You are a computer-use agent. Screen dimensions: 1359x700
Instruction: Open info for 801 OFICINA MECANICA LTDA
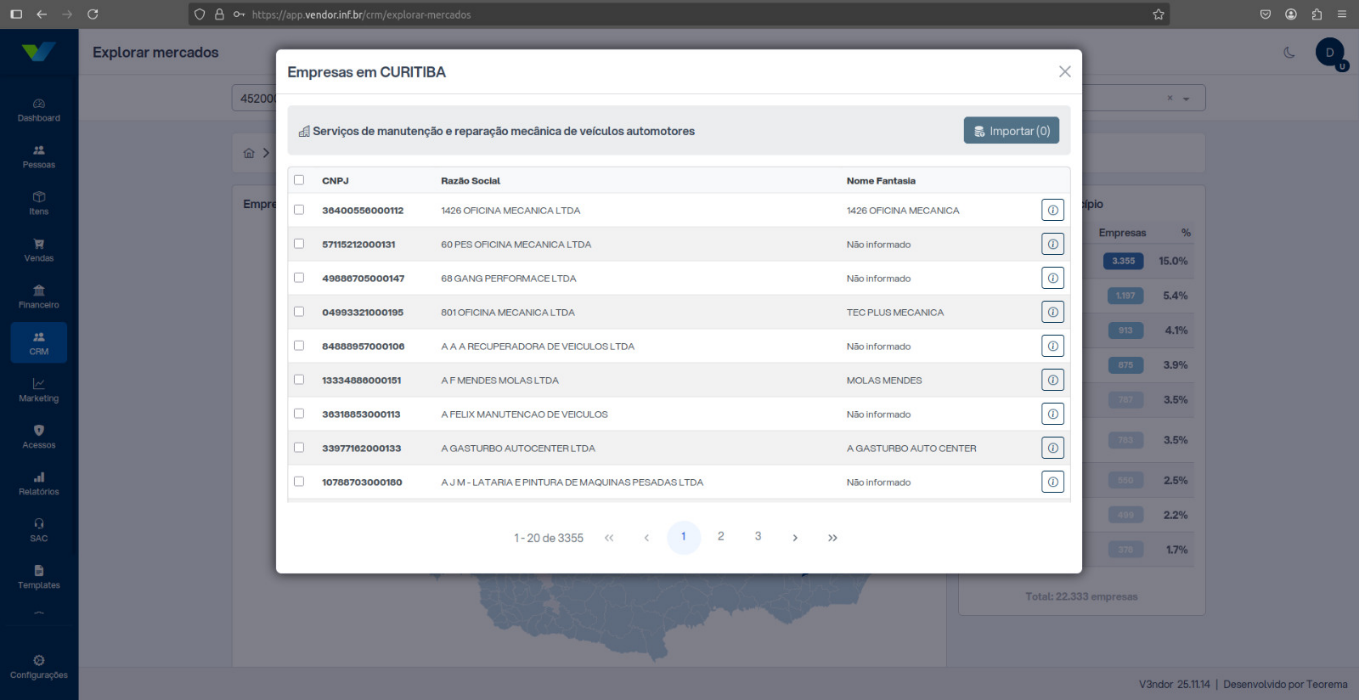click(x=1052, y=312)
